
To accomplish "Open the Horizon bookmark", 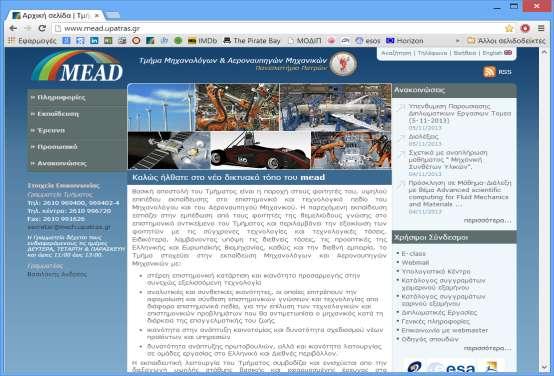I will [x=405, y=41].
